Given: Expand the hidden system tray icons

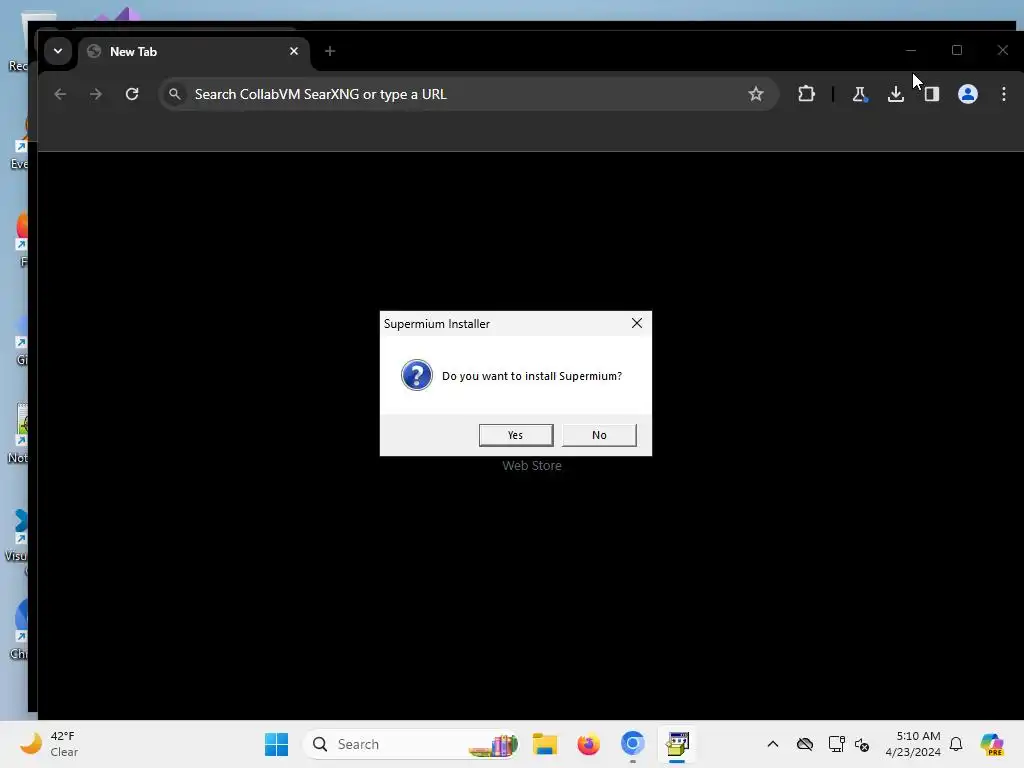Looking at the screenshot, I should point(773,744).
